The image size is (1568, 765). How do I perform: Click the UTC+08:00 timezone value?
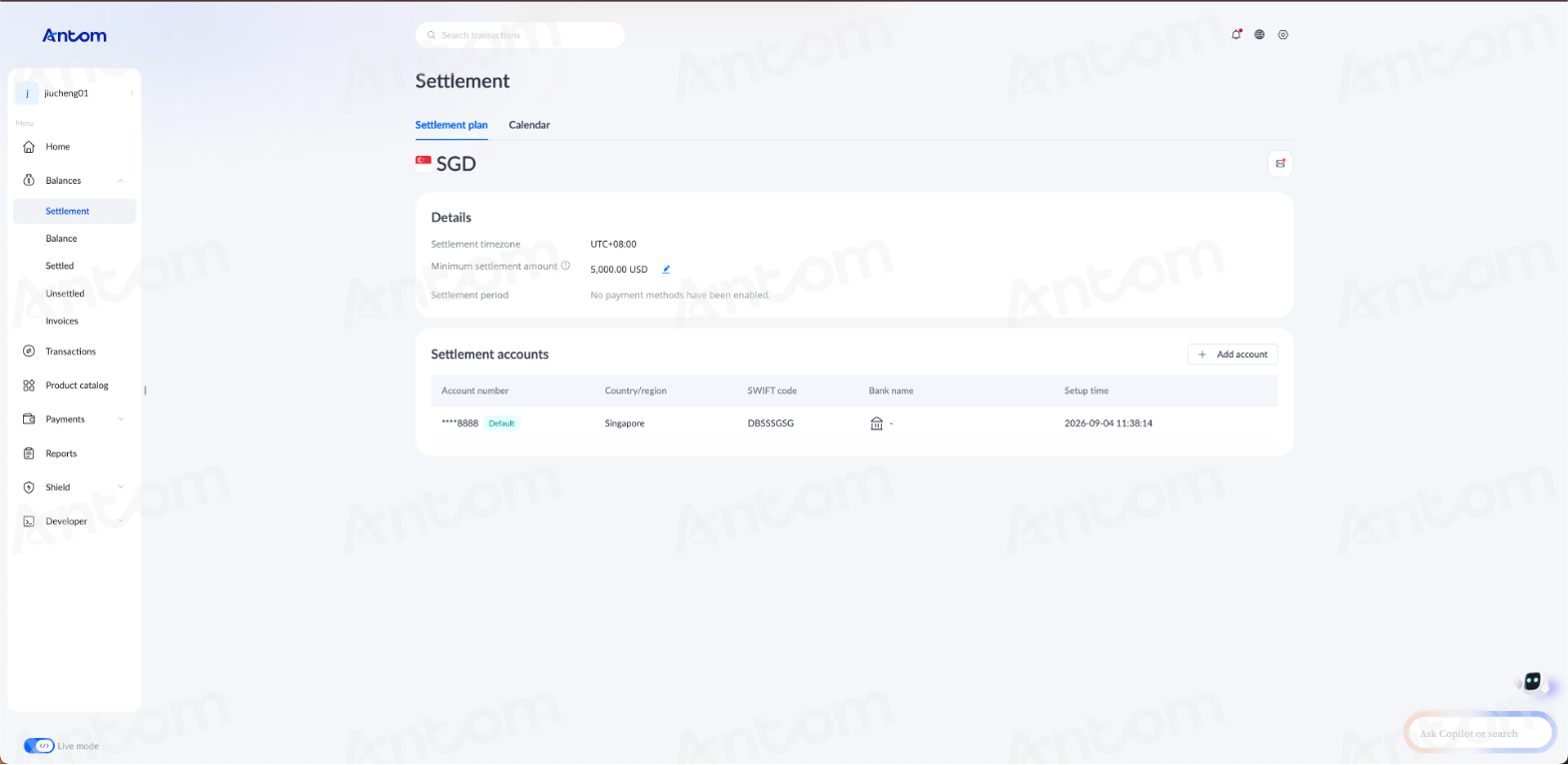[613, 244]
